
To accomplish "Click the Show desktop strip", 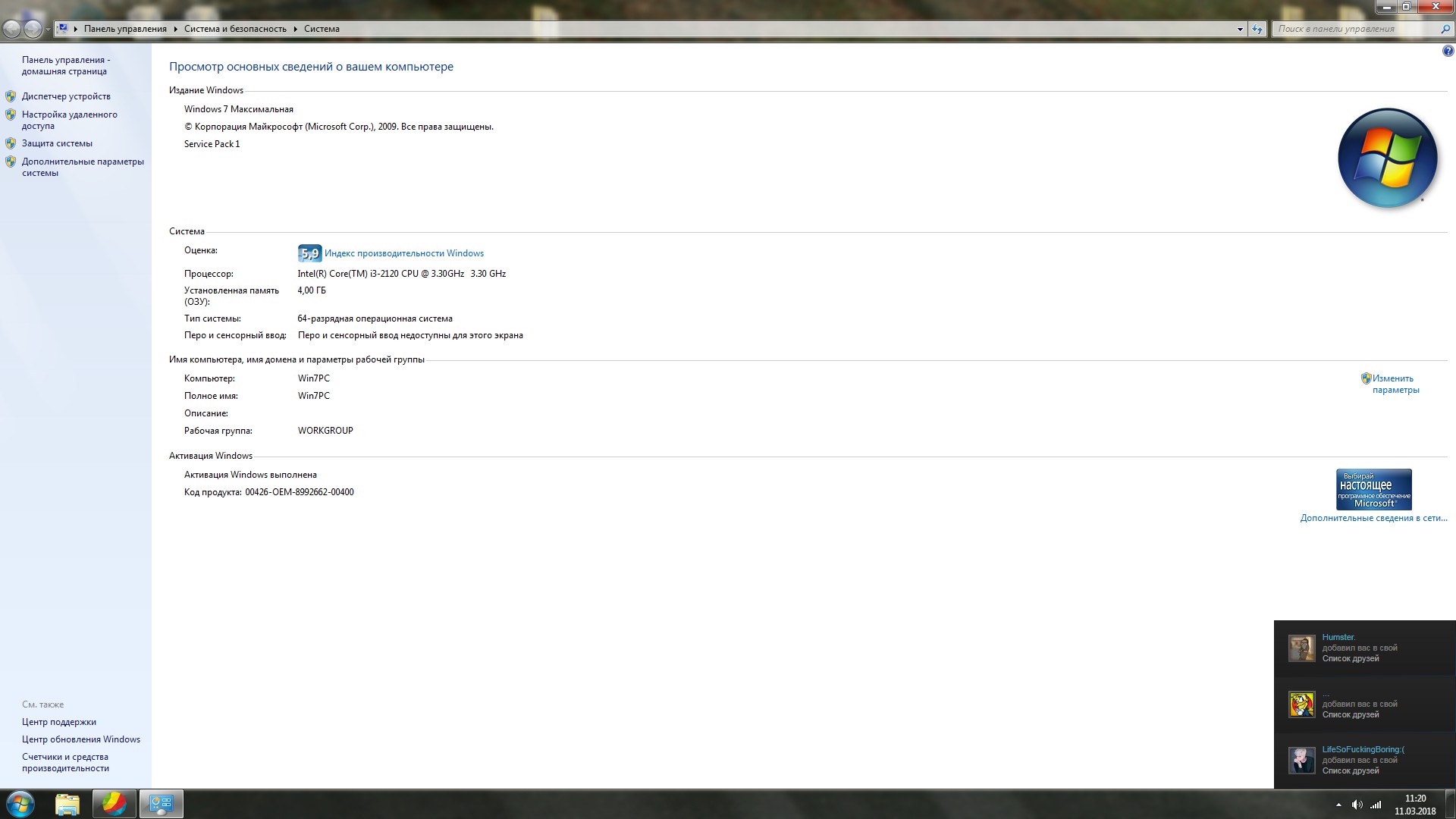I will click(x=1451, y=805).
